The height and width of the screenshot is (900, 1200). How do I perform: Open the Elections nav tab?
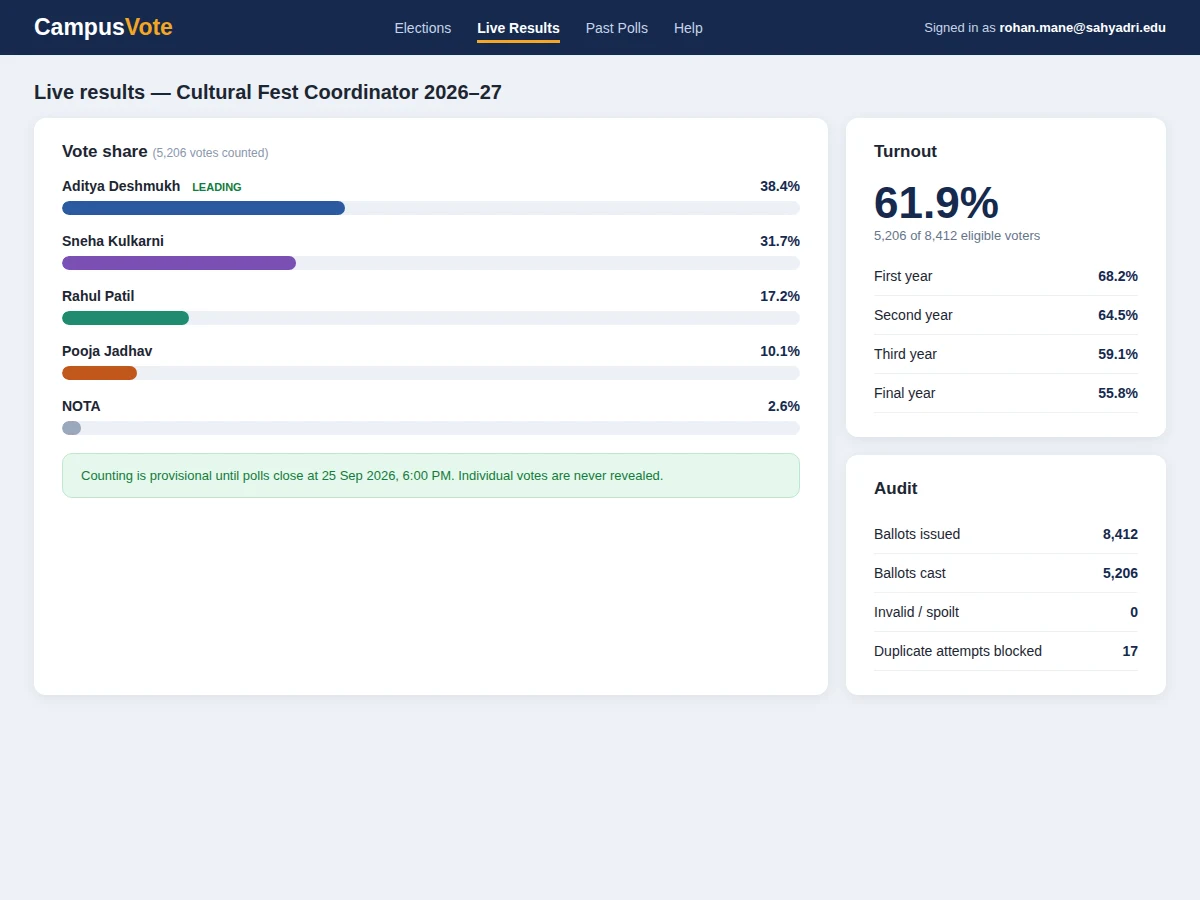pos(423,28)
